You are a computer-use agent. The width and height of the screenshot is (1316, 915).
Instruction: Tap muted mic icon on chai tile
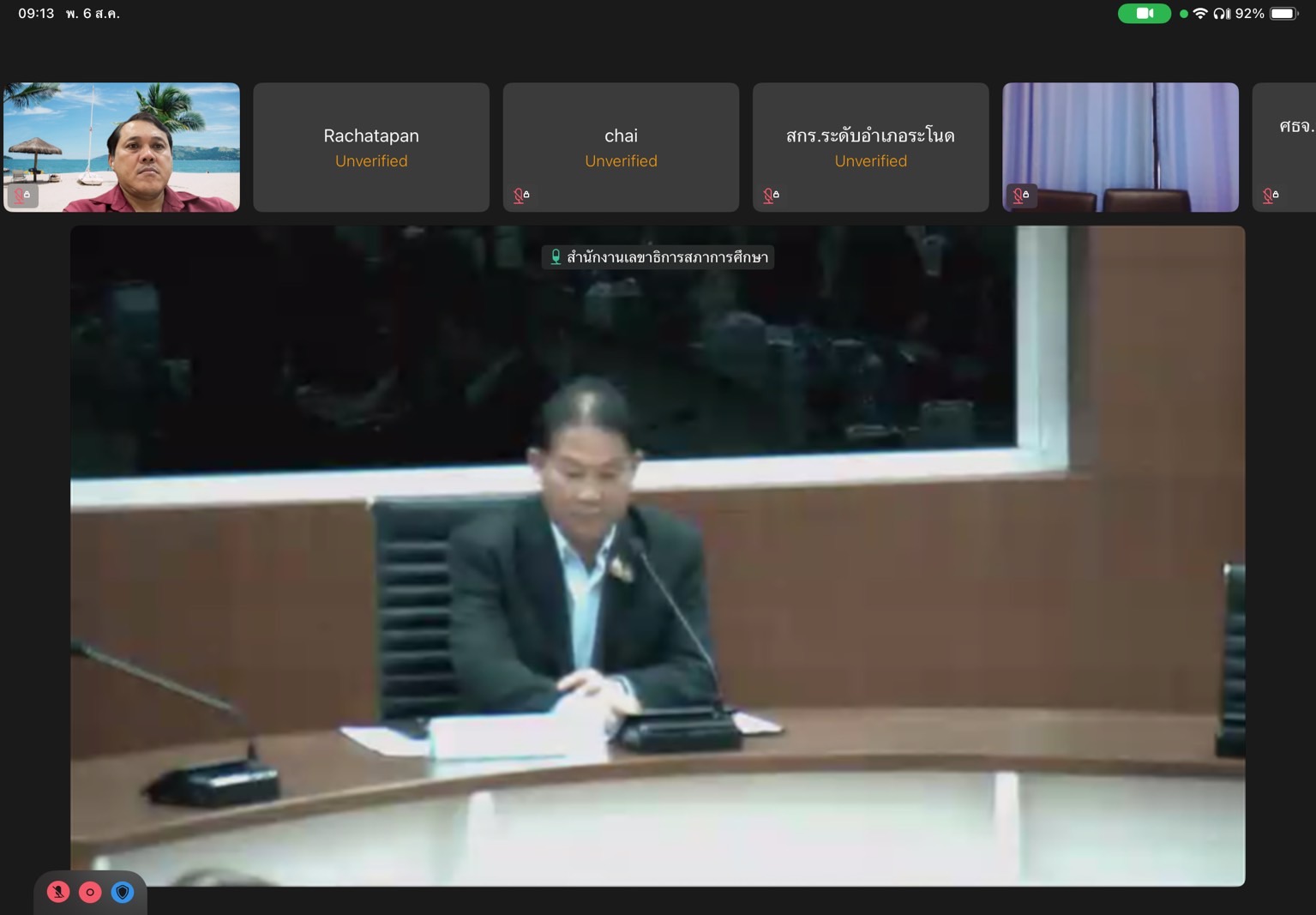click(x=521, y=196)
